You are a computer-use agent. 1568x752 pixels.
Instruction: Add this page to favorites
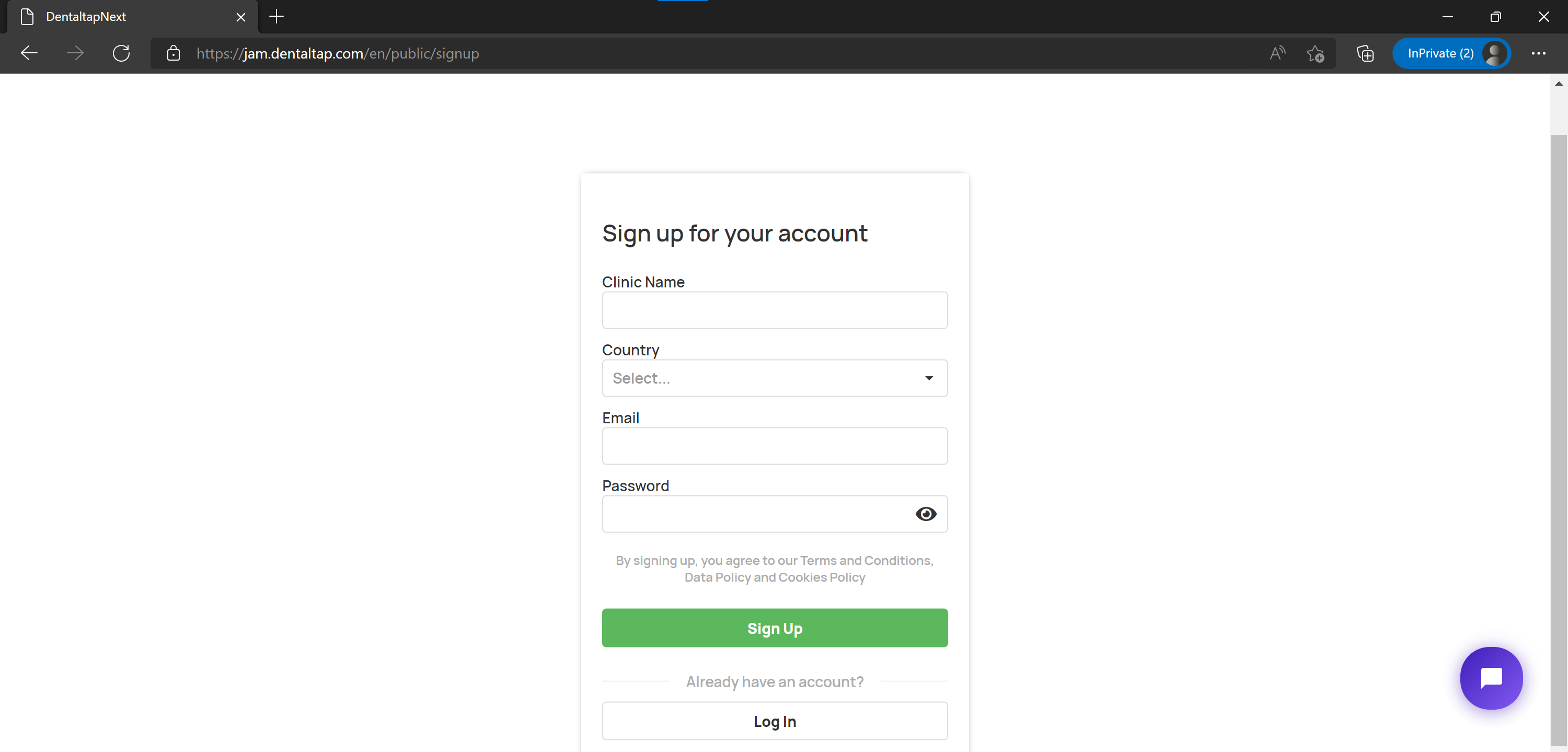coord(1315,53)
